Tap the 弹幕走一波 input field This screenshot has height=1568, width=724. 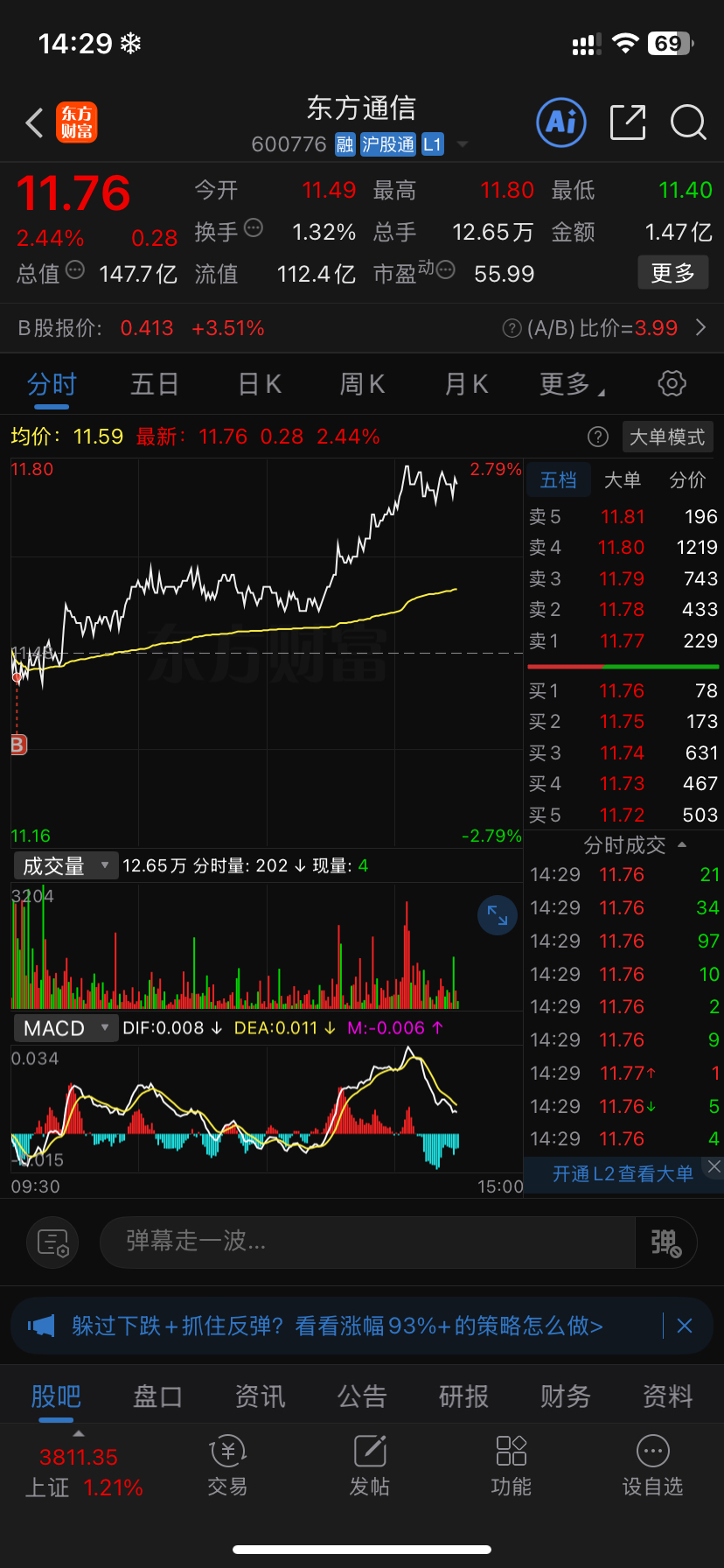tap(367, 1242)
